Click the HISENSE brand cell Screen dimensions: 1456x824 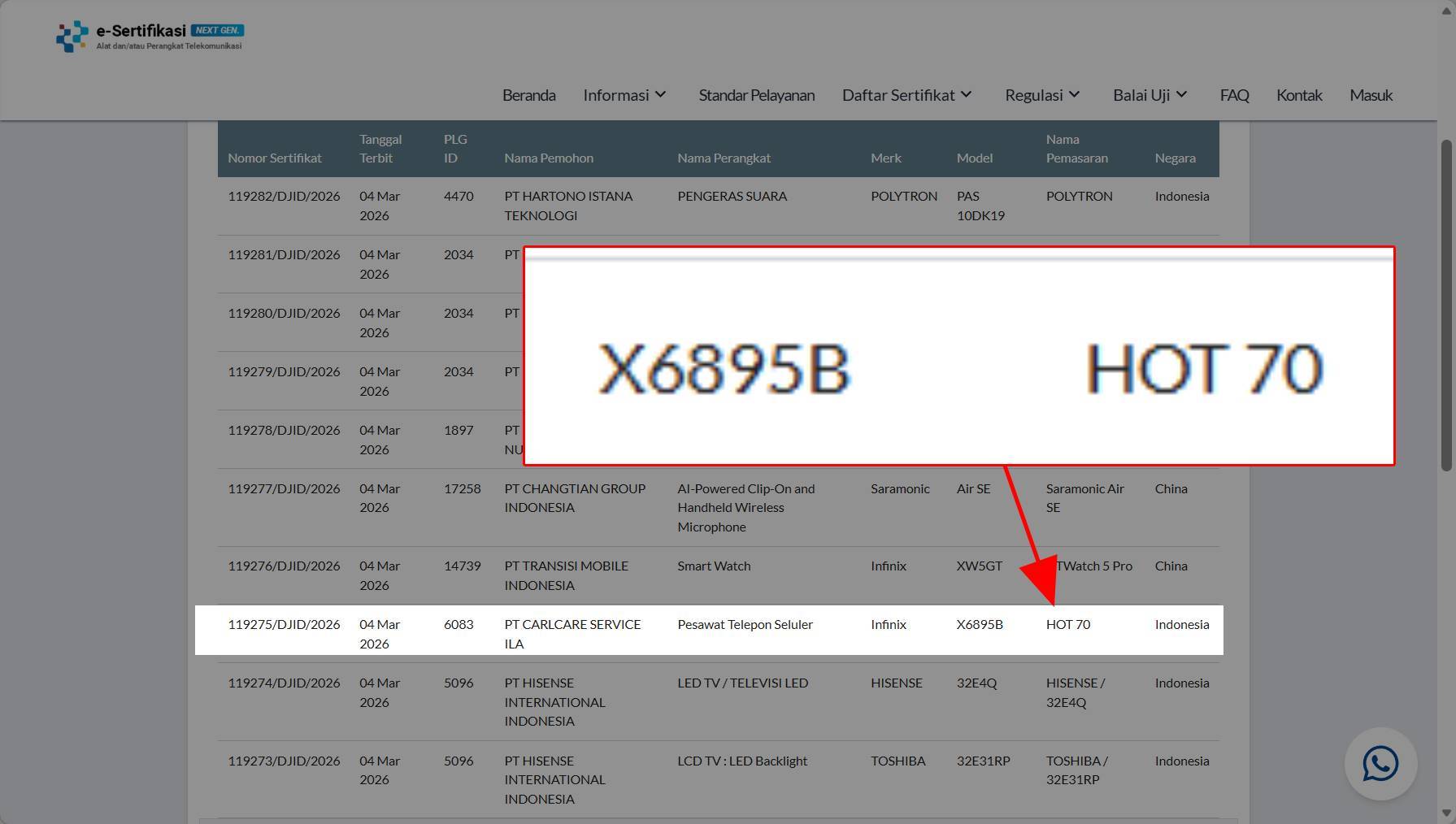pyautogui.click(x=896, y=683)
